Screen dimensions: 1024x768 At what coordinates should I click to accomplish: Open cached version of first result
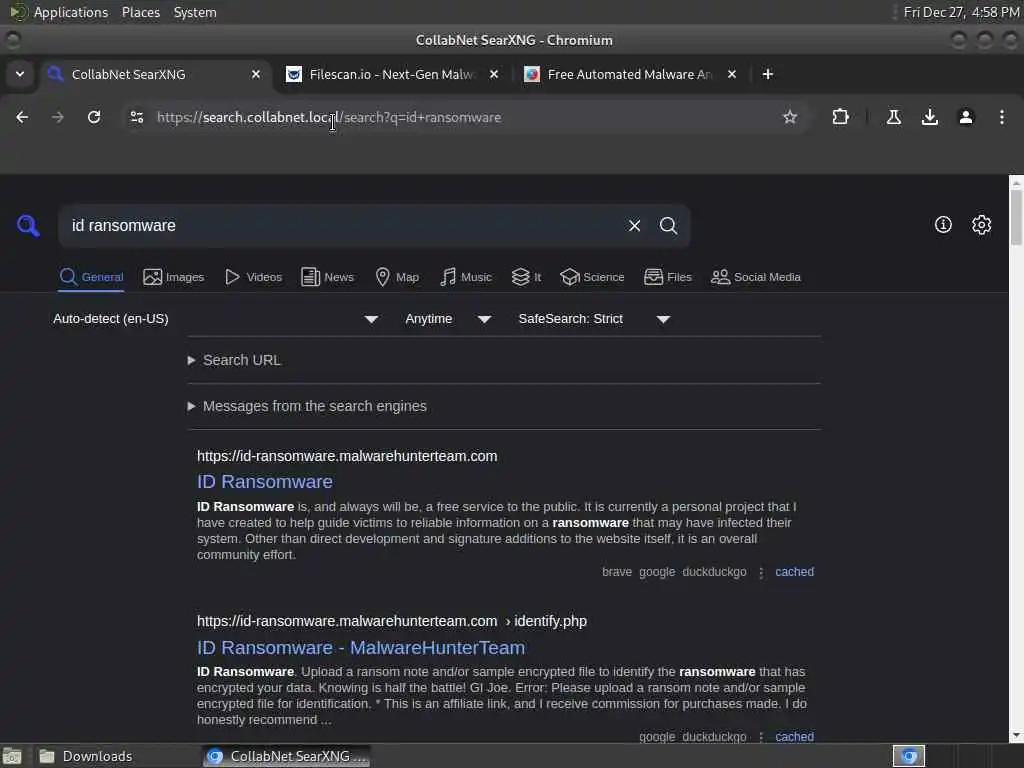[794, 571]
